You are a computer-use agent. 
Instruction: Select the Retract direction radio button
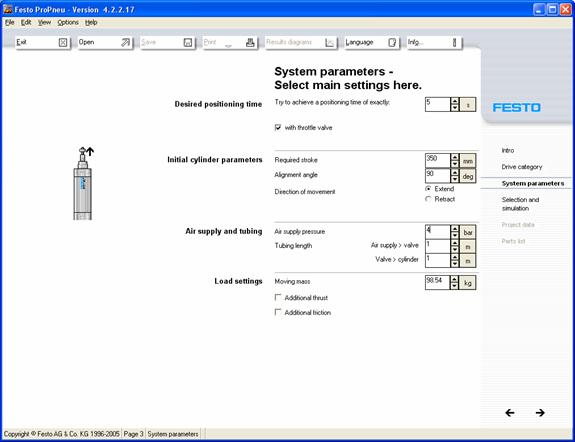[428, 199]
